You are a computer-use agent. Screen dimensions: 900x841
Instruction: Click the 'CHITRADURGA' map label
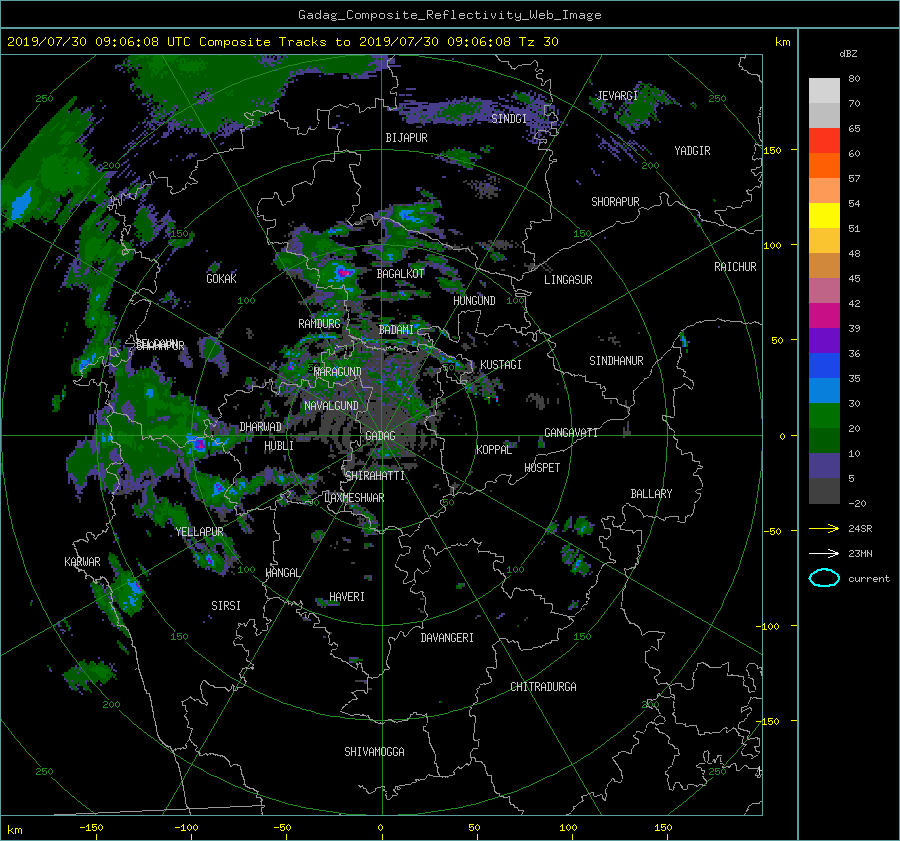(543, 687)
